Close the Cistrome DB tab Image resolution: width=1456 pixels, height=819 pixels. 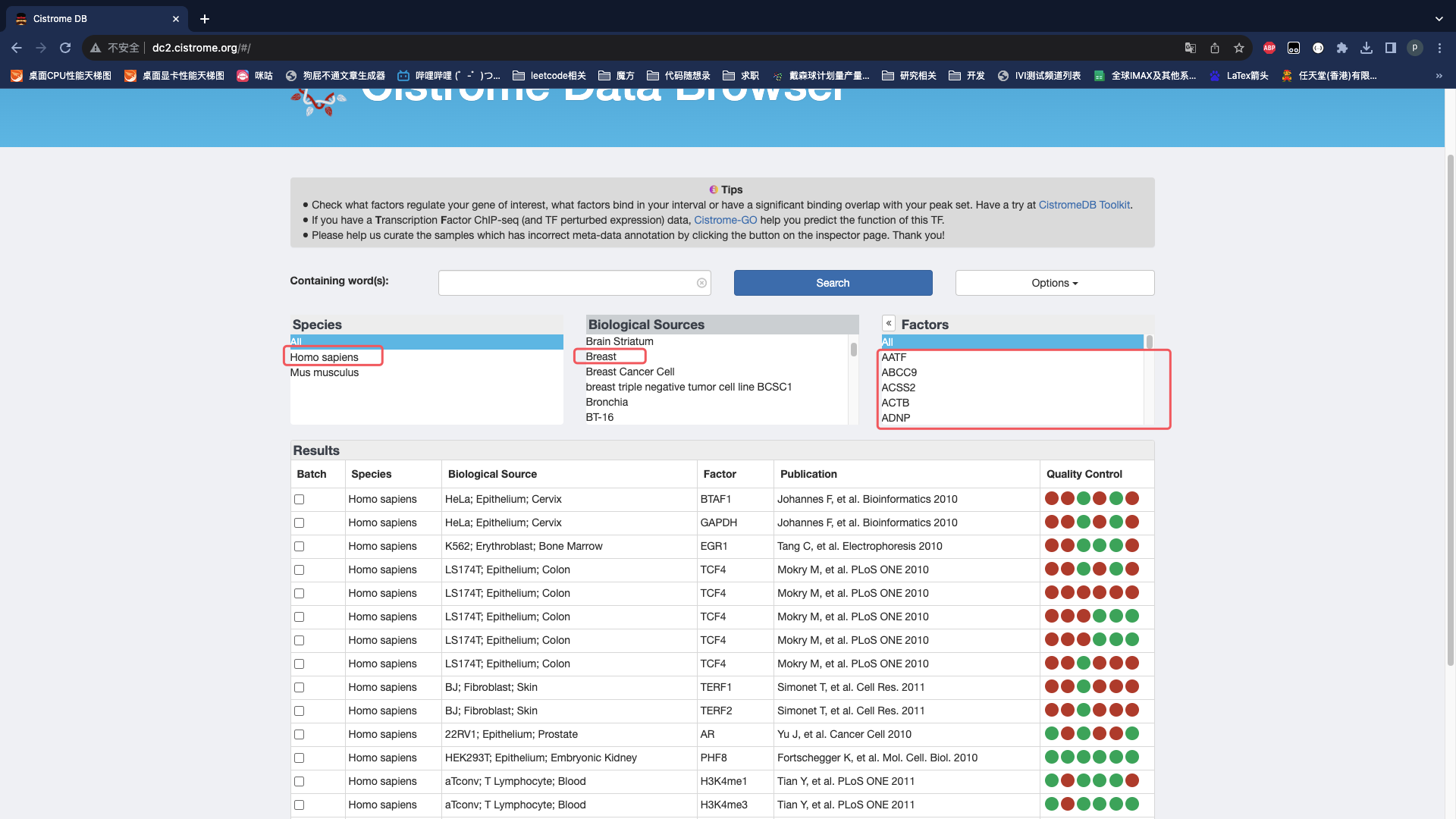176,19
